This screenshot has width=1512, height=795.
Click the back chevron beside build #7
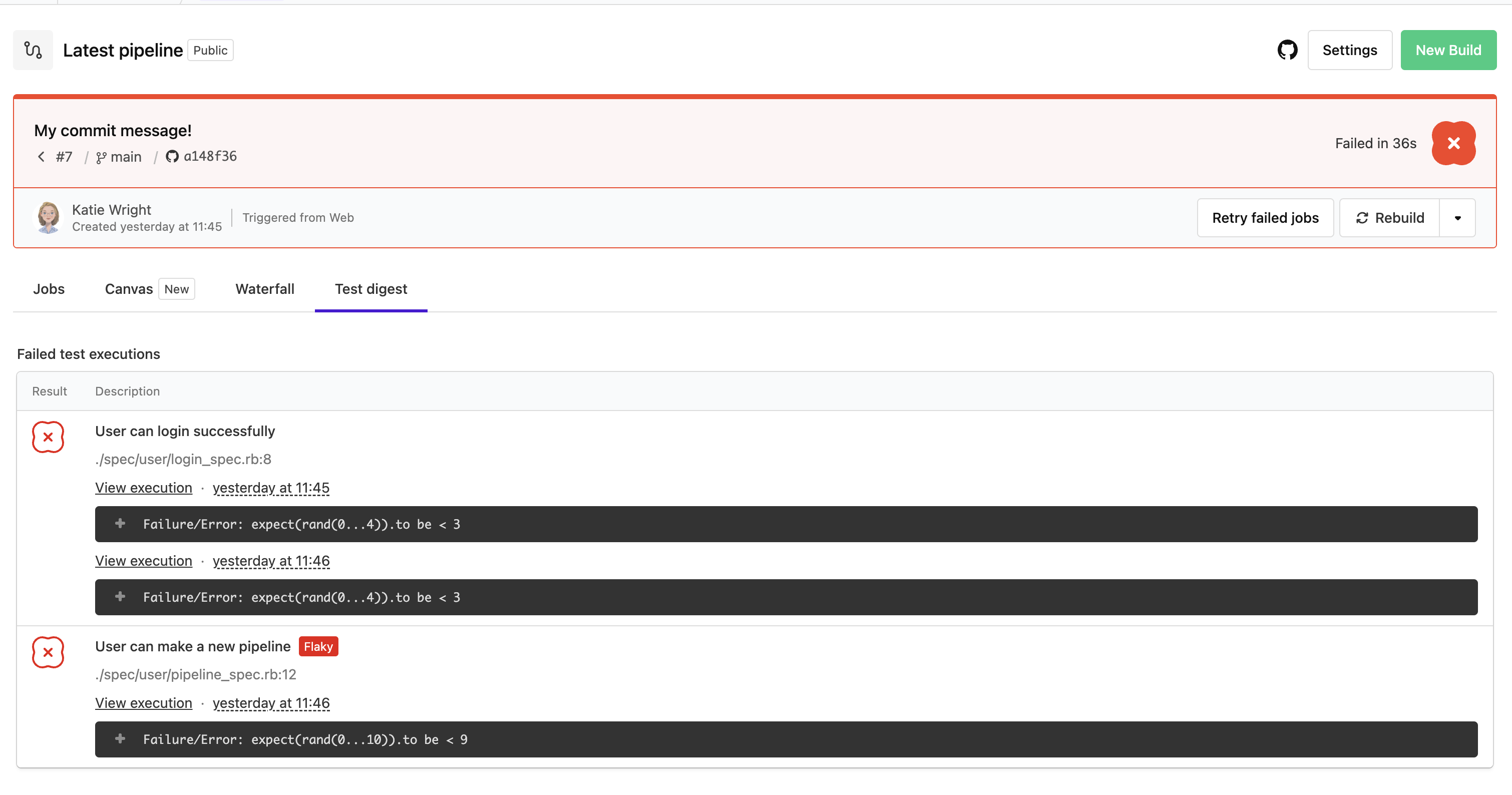(x=41, y=156)
